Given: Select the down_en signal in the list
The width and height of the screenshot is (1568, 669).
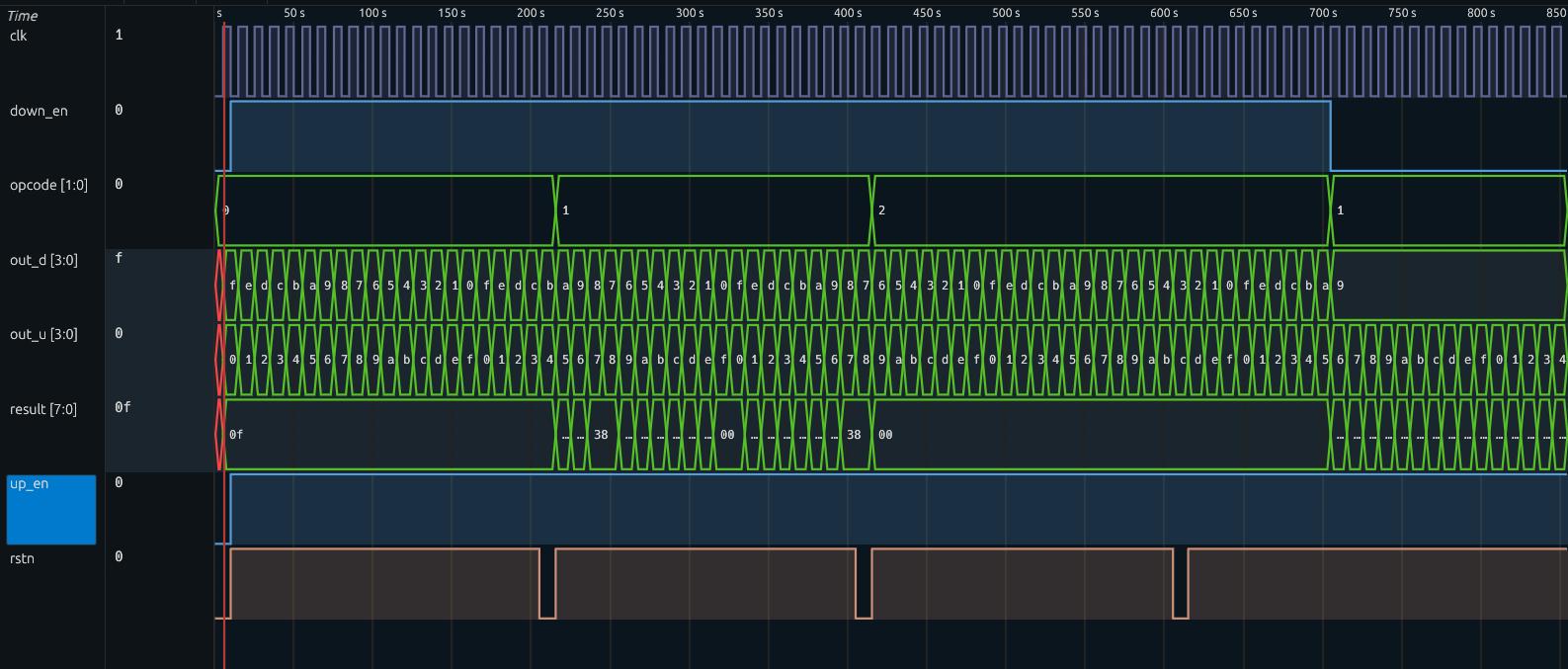Looking at the screenshot, I should pos(39,111).
